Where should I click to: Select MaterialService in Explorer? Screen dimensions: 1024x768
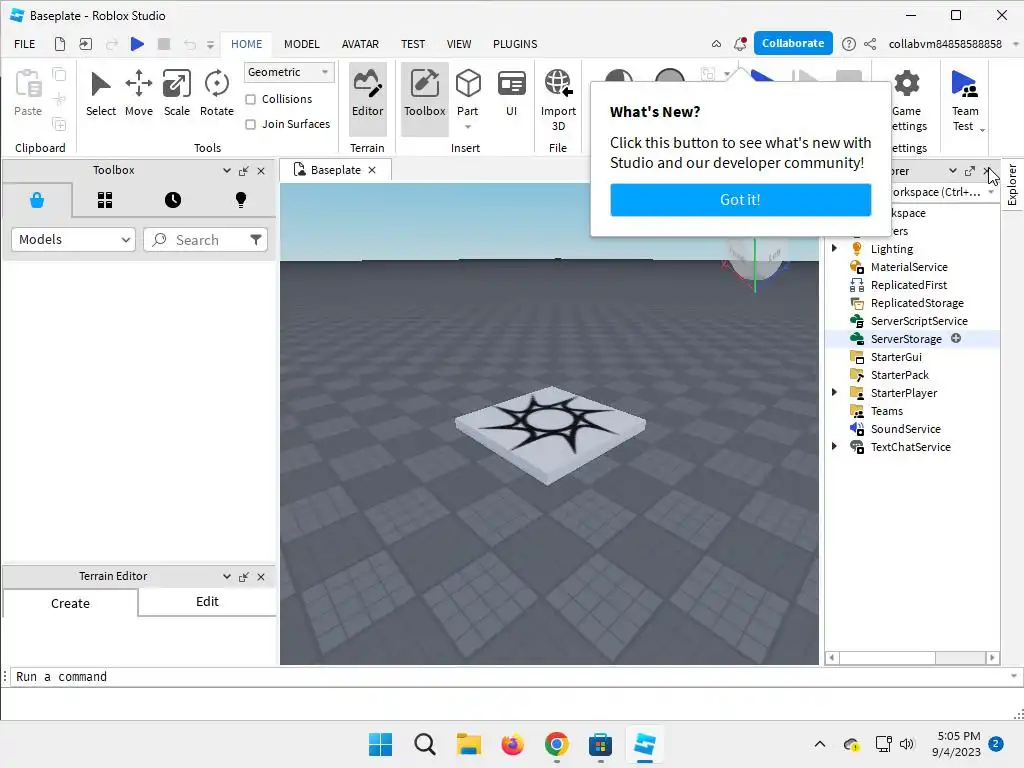908,267
